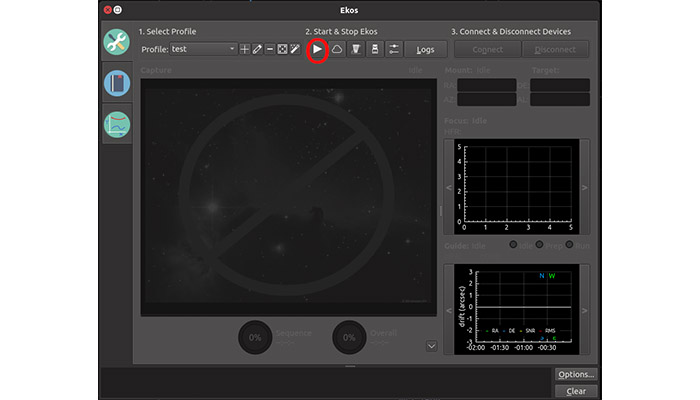Expand the panel with the down chevron
The width and height of the screenshot is (700, 400).
tap(430, 346)
